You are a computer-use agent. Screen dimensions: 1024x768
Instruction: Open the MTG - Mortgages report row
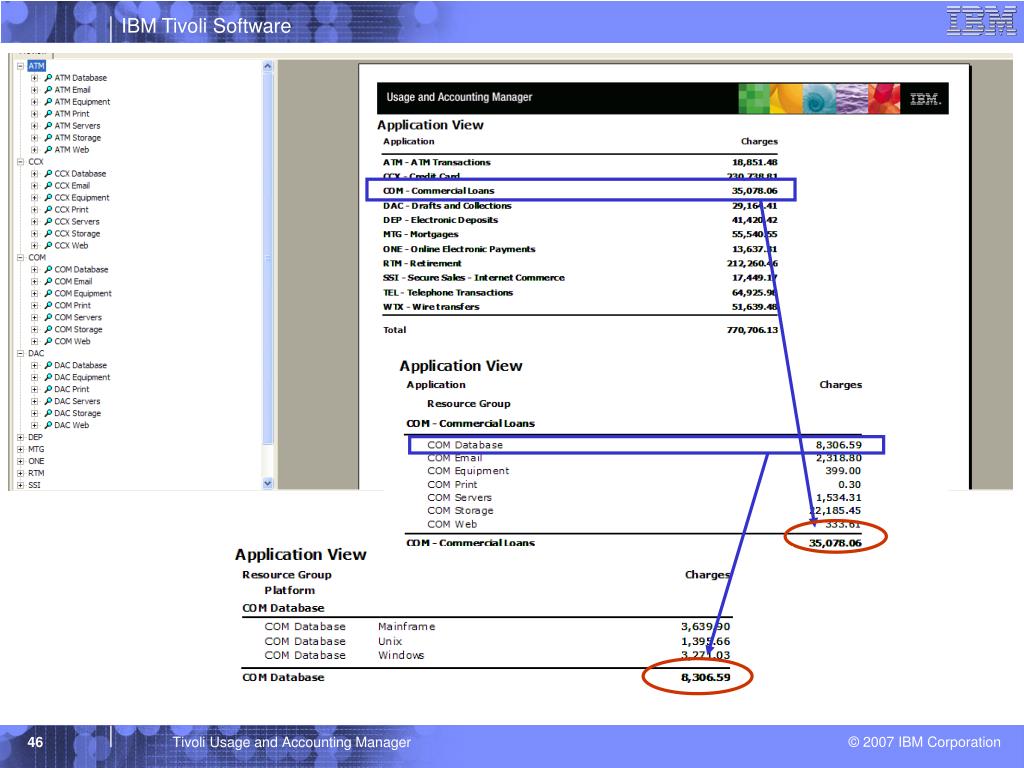pyautogui.click(x=580, y=234)
